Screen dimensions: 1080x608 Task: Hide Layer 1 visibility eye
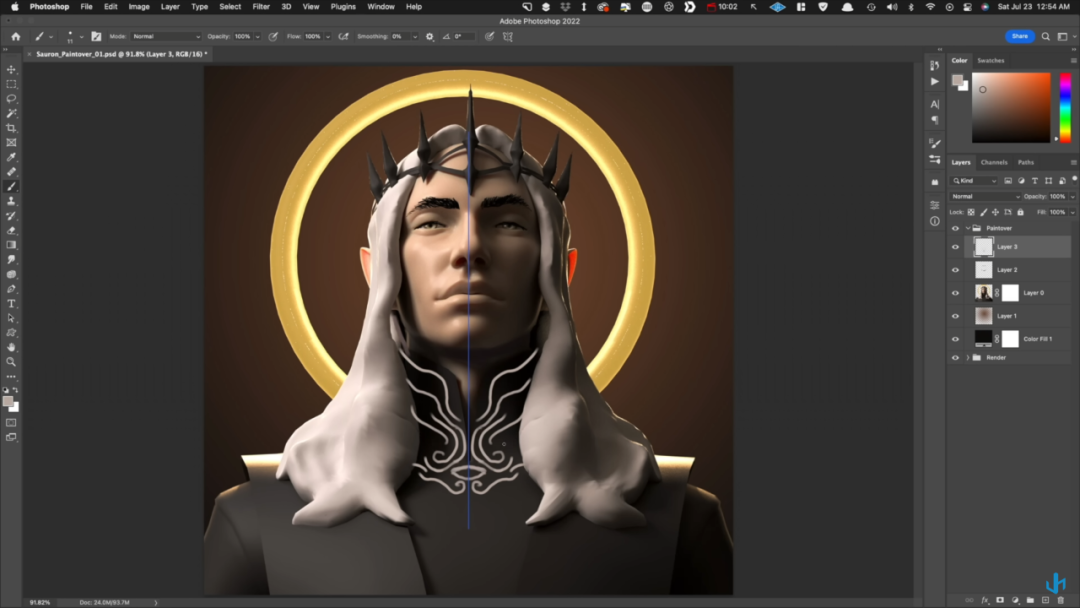pyautogui.click(x=955, y=316)
